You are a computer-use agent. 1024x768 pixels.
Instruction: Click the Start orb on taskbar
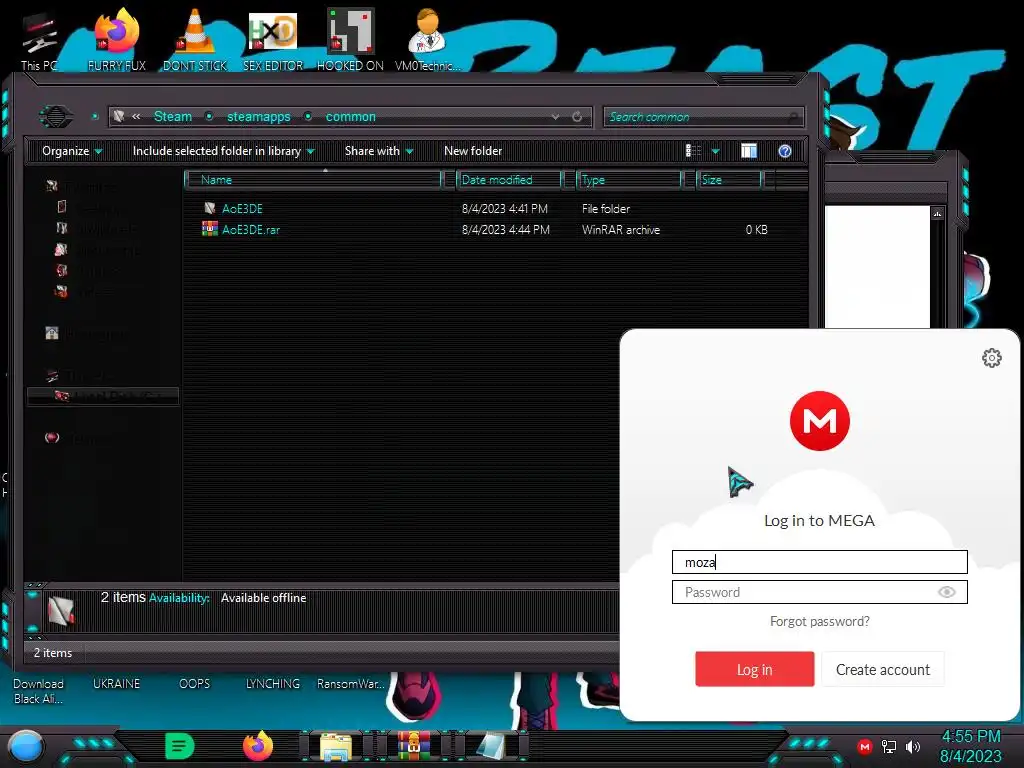coord(25,747)
